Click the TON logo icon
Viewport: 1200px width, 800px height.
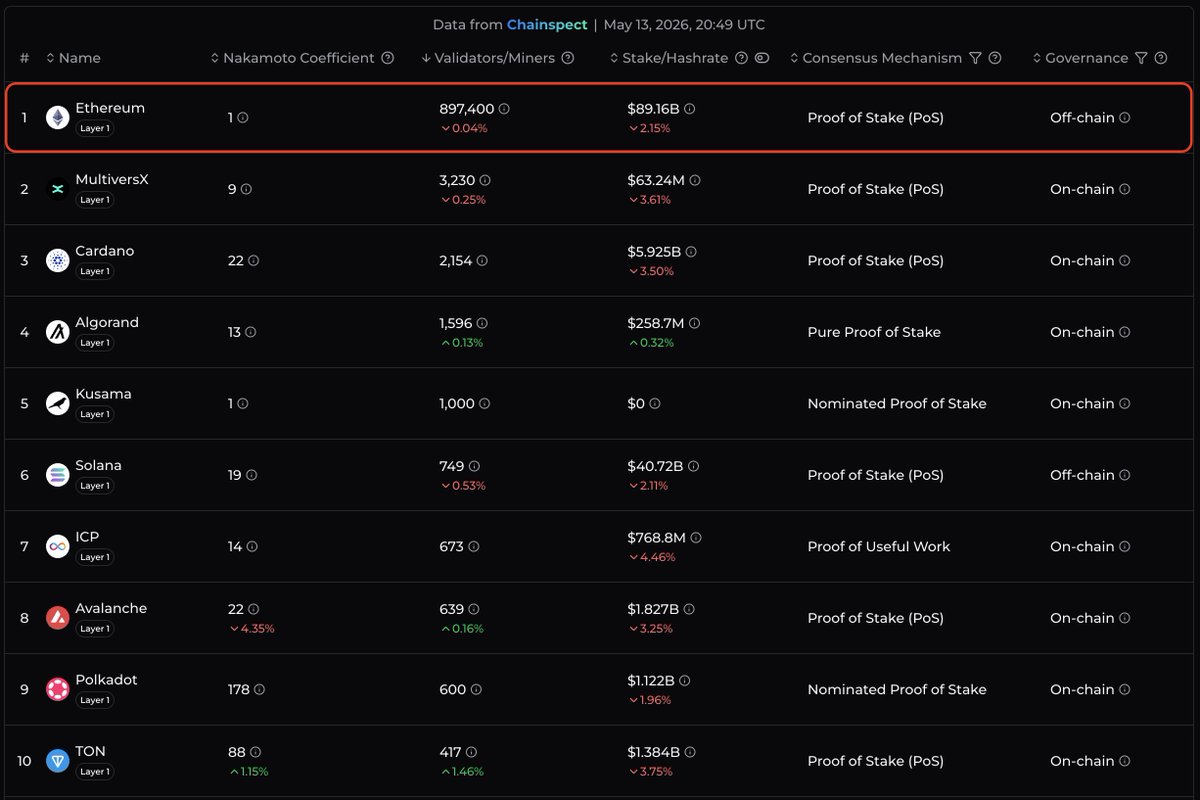pos(58,761)
